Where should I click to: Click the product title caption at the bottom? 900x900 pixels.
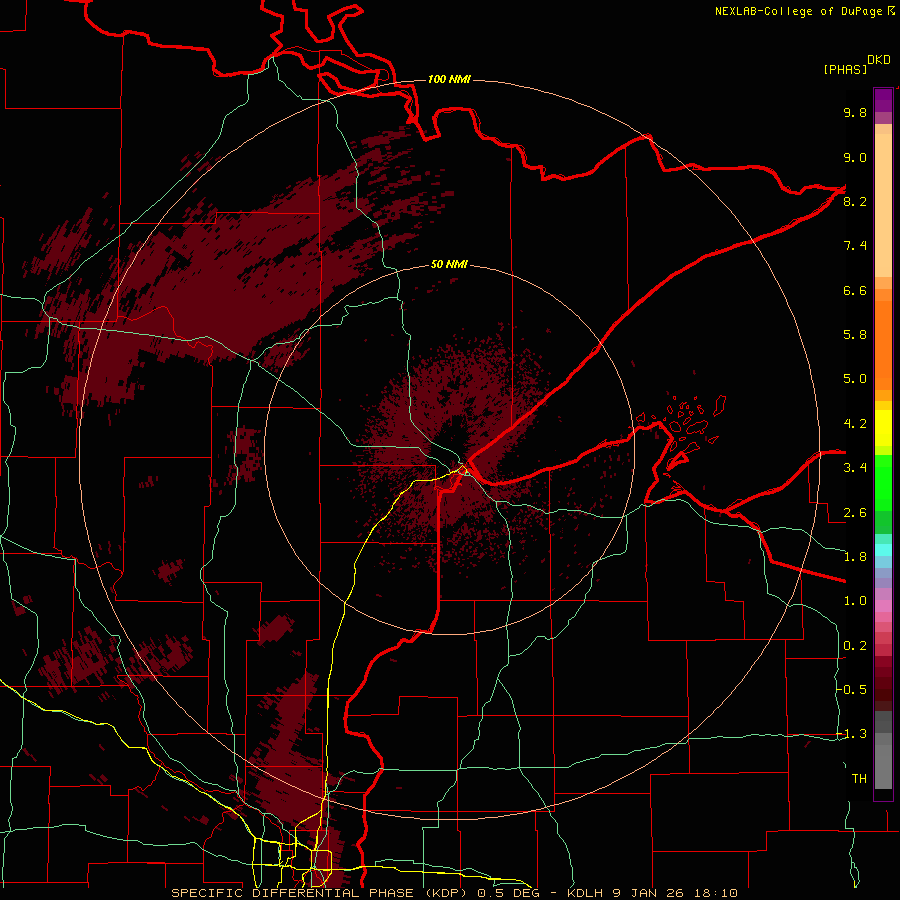(x=454, y=893)
